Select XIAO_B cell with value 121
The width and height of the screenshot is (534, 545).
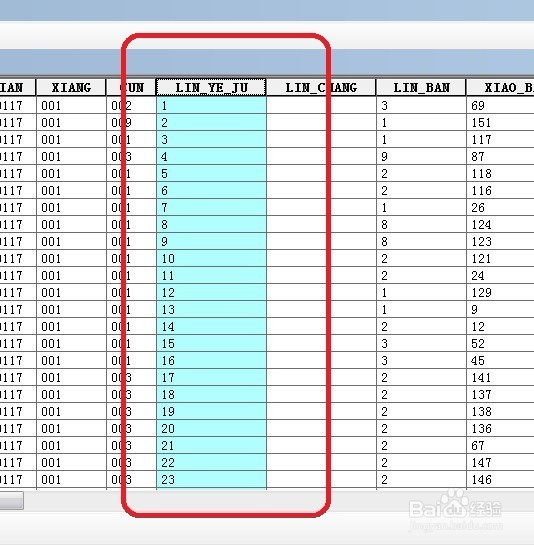click(x=500, y=259)
